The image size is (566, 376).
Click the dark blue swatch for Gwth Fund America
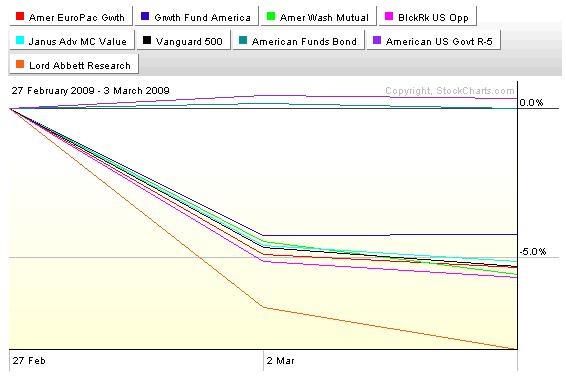click(x=145, y=16)
